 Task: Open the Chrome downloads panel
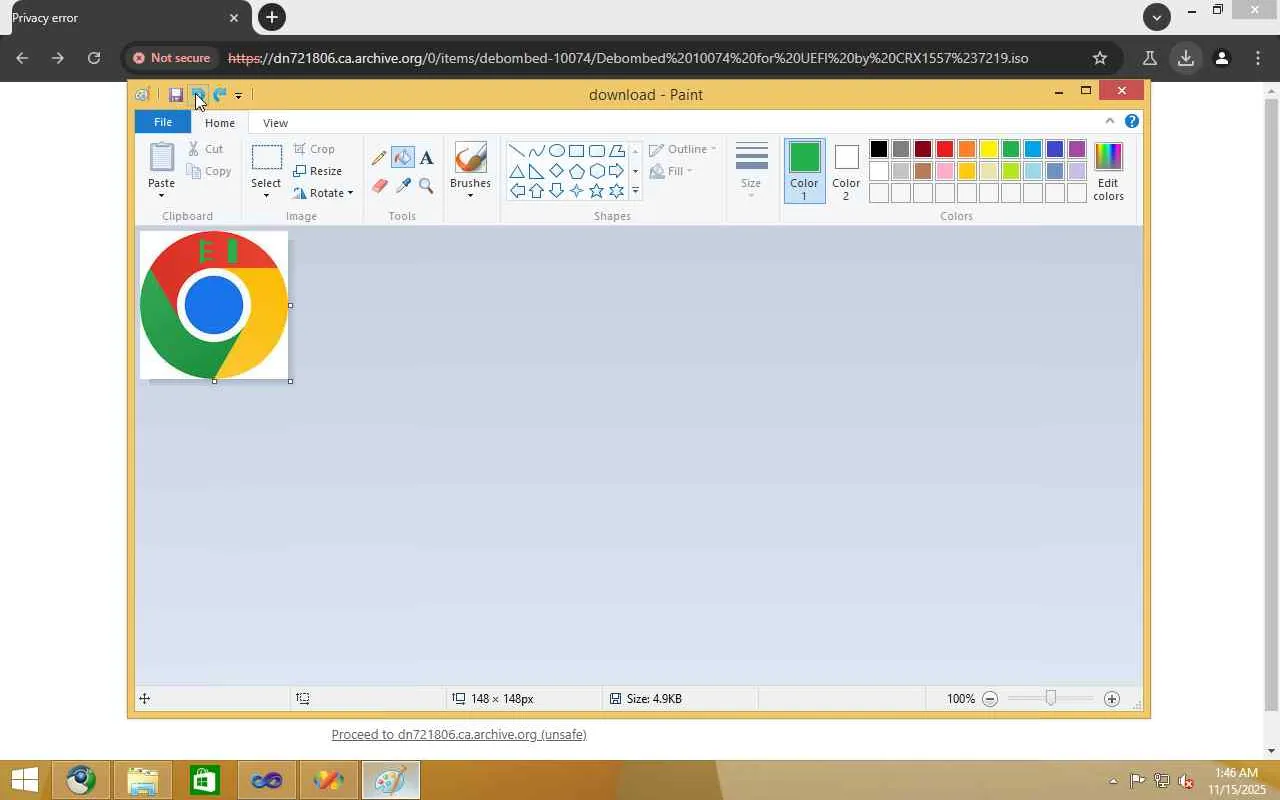point(1185,58)
